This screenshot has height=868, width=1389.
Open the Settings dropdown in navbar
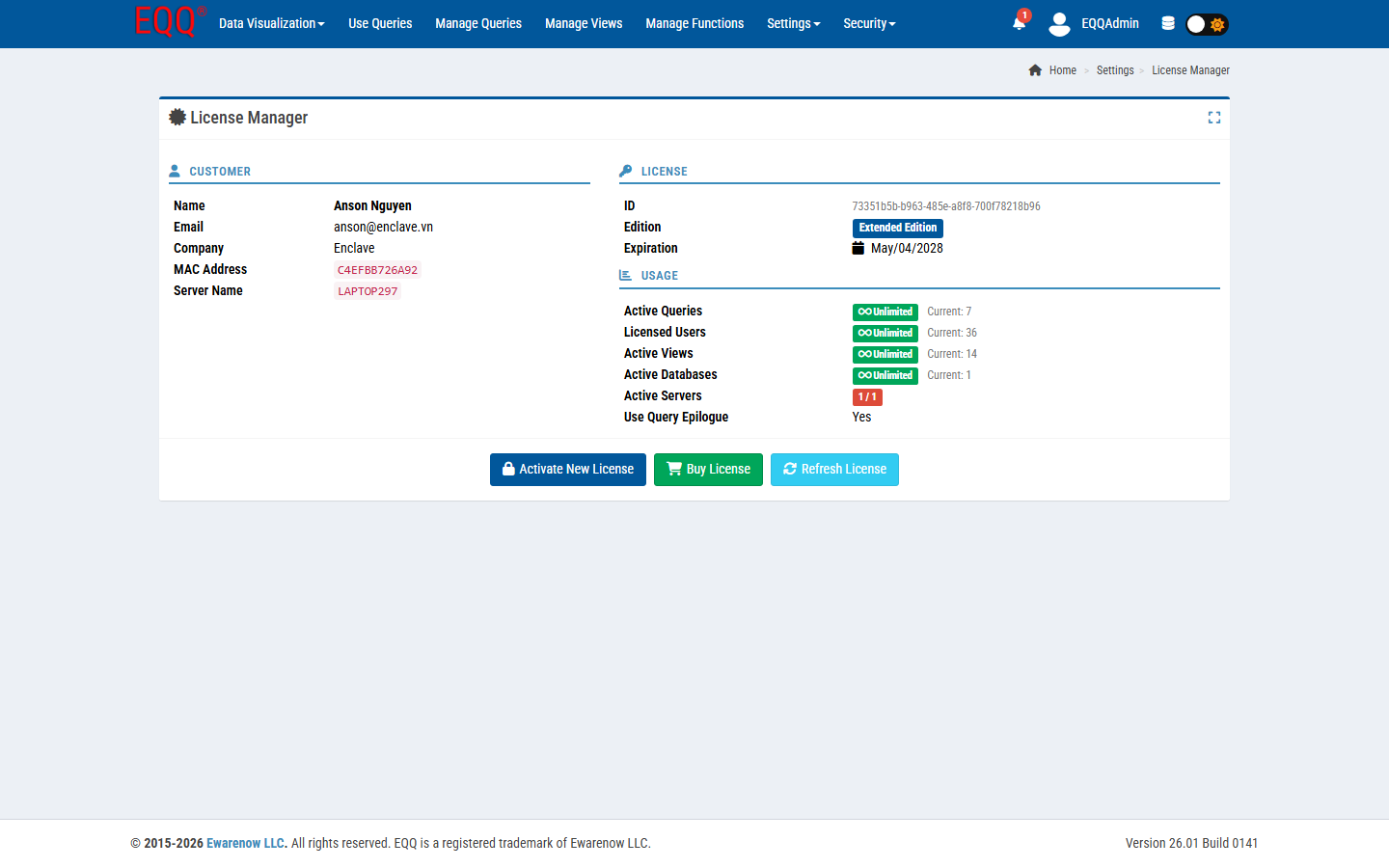793,23
